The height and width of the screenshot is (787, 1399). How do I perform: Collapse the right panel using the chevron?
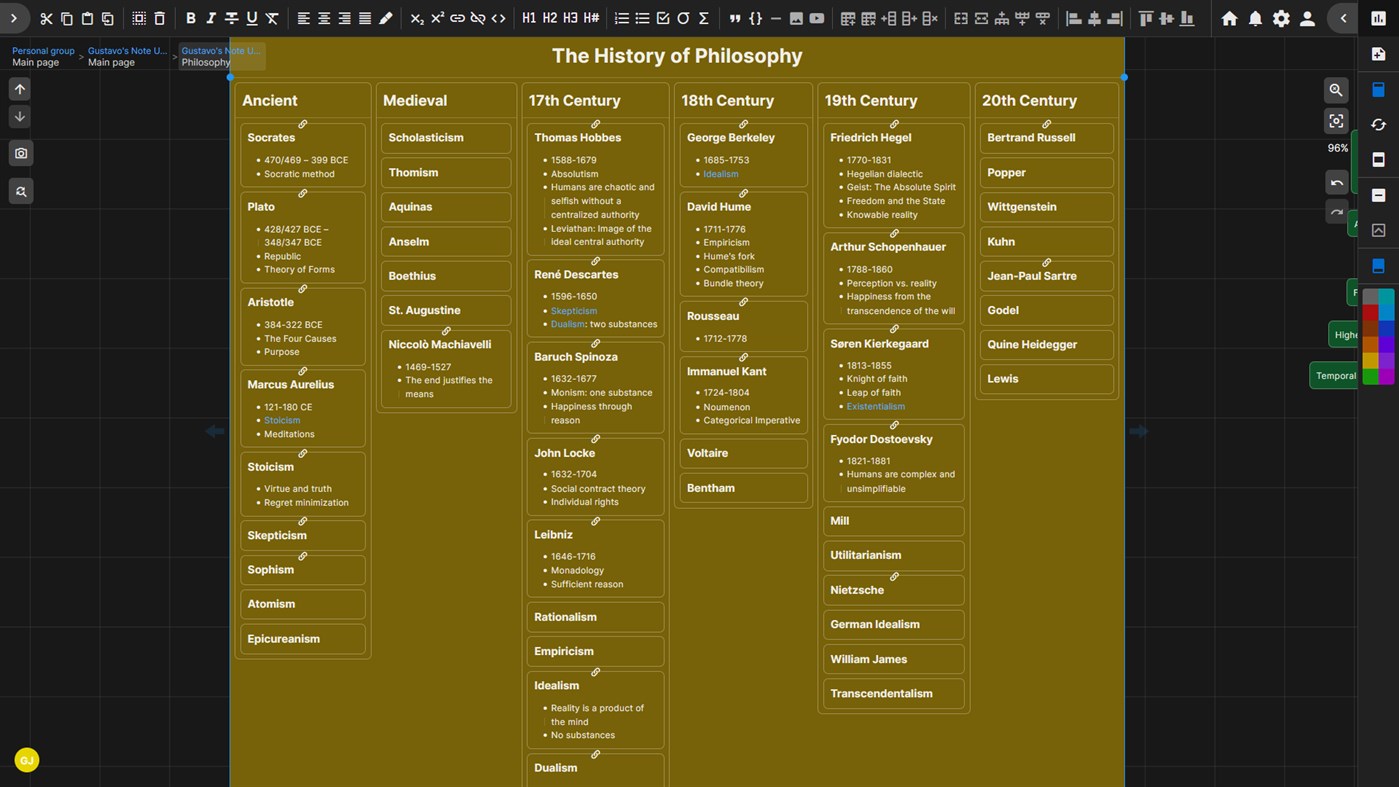(1343, 17)
